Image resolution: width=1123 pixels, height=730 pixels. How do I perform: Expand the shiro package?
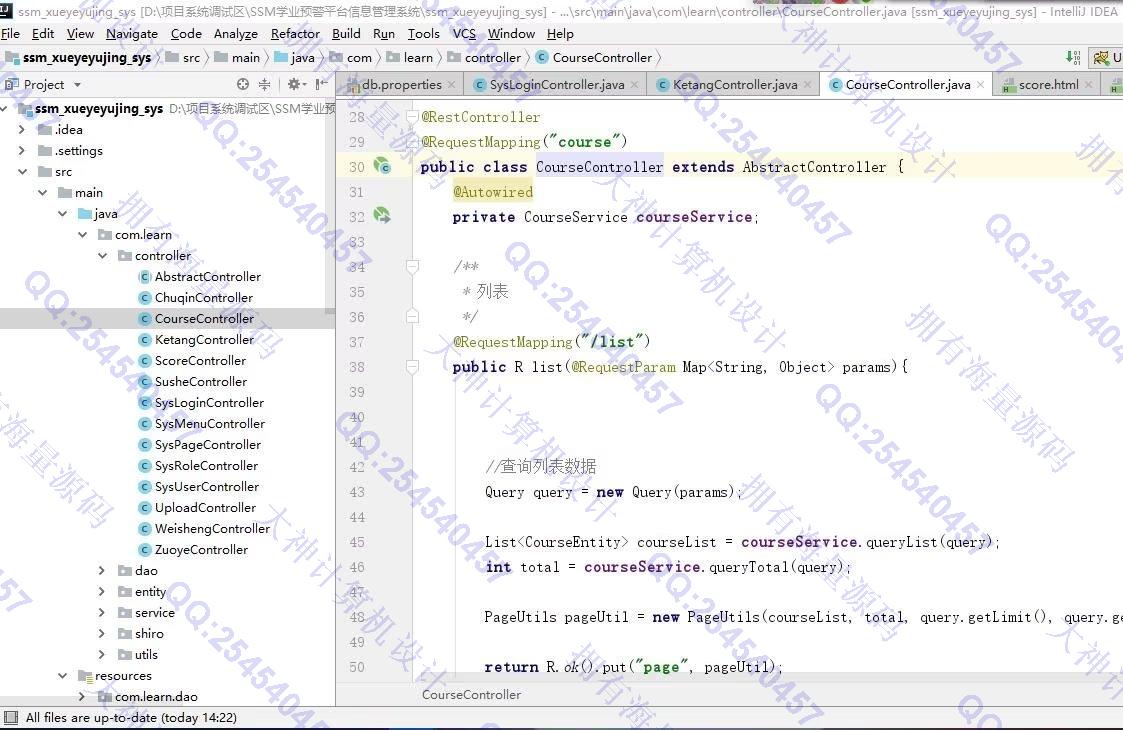coord(102,634)
